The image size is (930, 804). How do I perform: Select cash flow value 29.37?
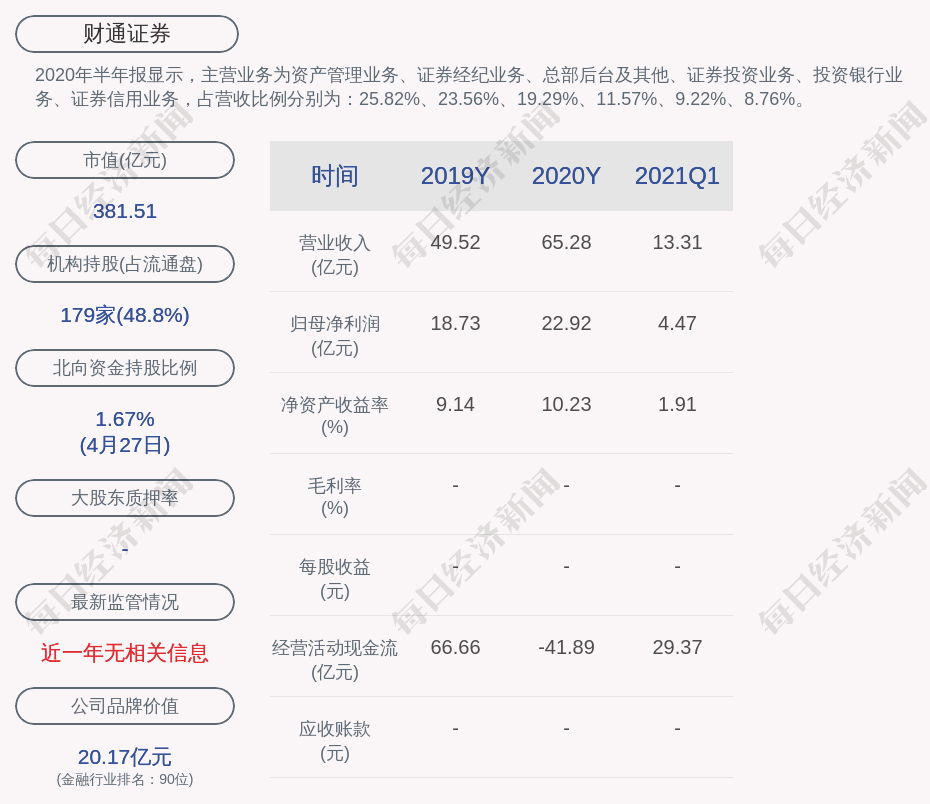[677, 647]
